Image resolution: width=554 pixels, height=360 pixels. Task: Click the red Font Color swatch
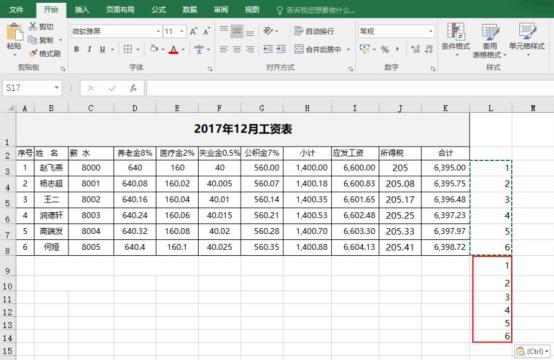click(x=173, y=49)
